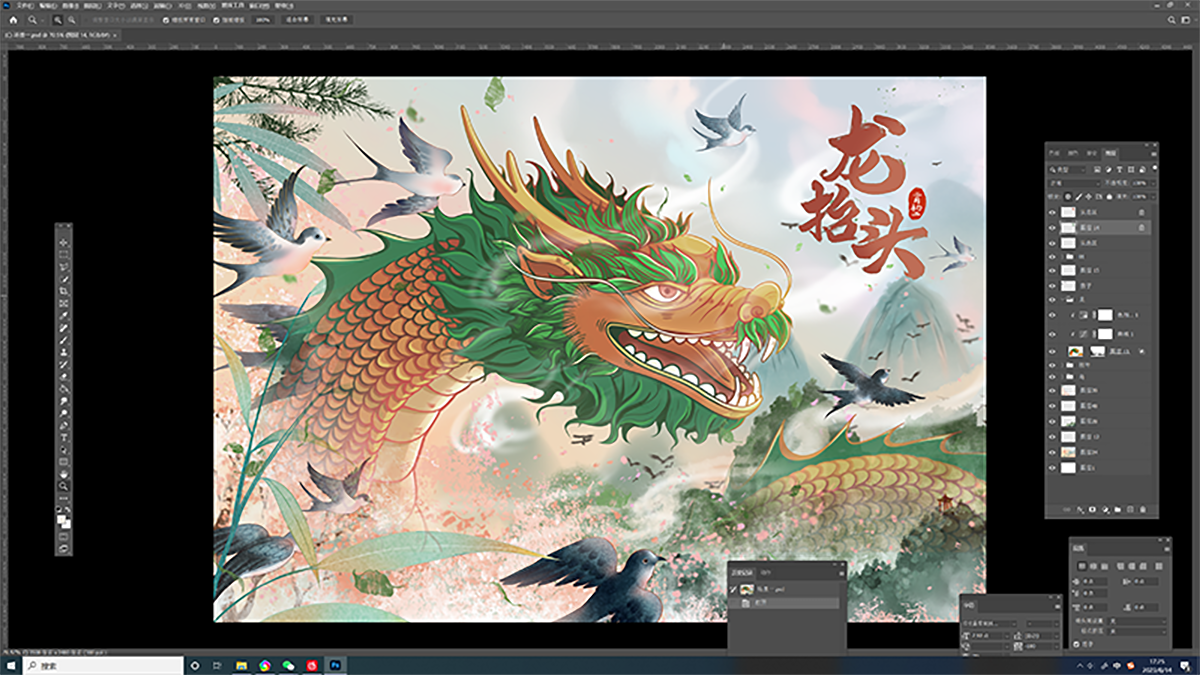Open the Zoom tool preset dropdown arrow
The image size is (1200, 675).
coord(42,20)
